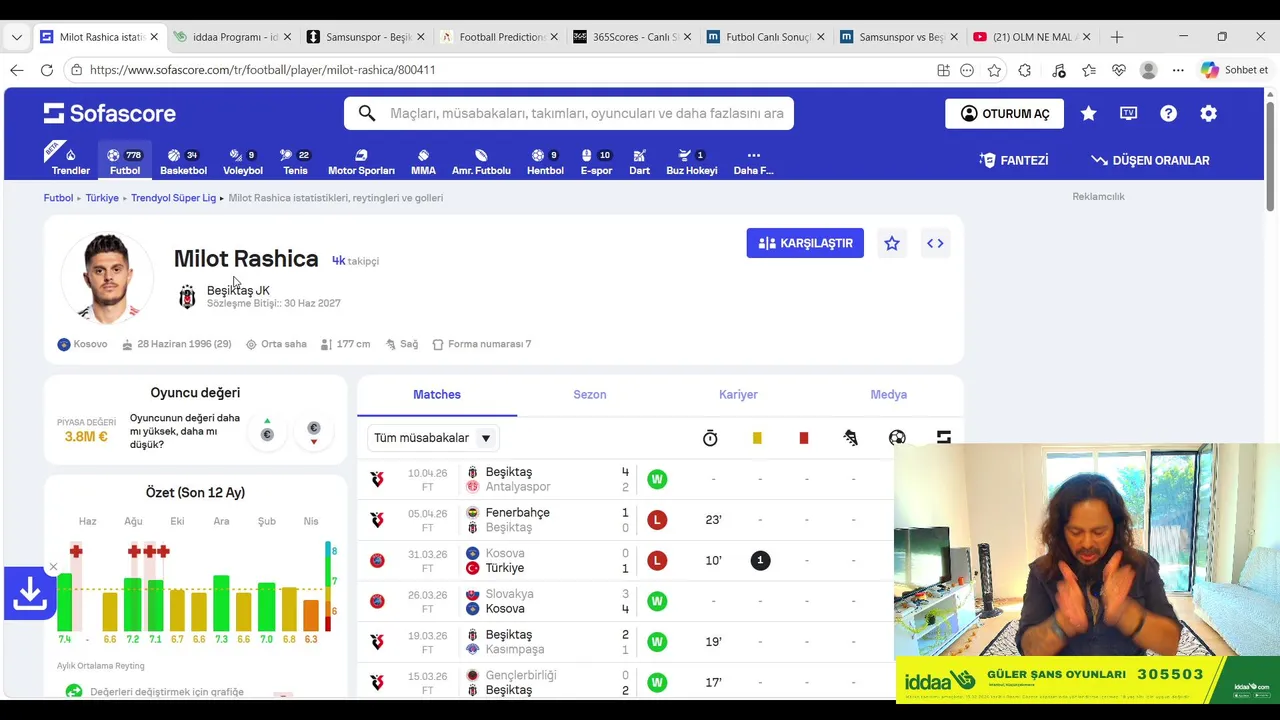The image size is (1280, 720).
Task: Follow the Türkiye breadcrumb link
Action: click(x=102, y=198)
